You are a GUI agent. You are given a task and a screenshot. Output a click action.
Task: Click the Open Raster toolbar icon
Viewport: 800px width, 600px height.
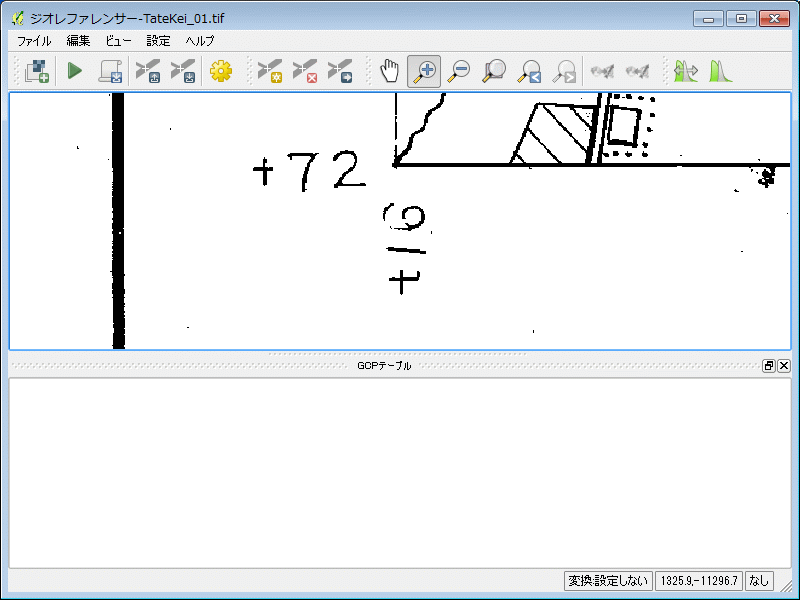(37, 71)
